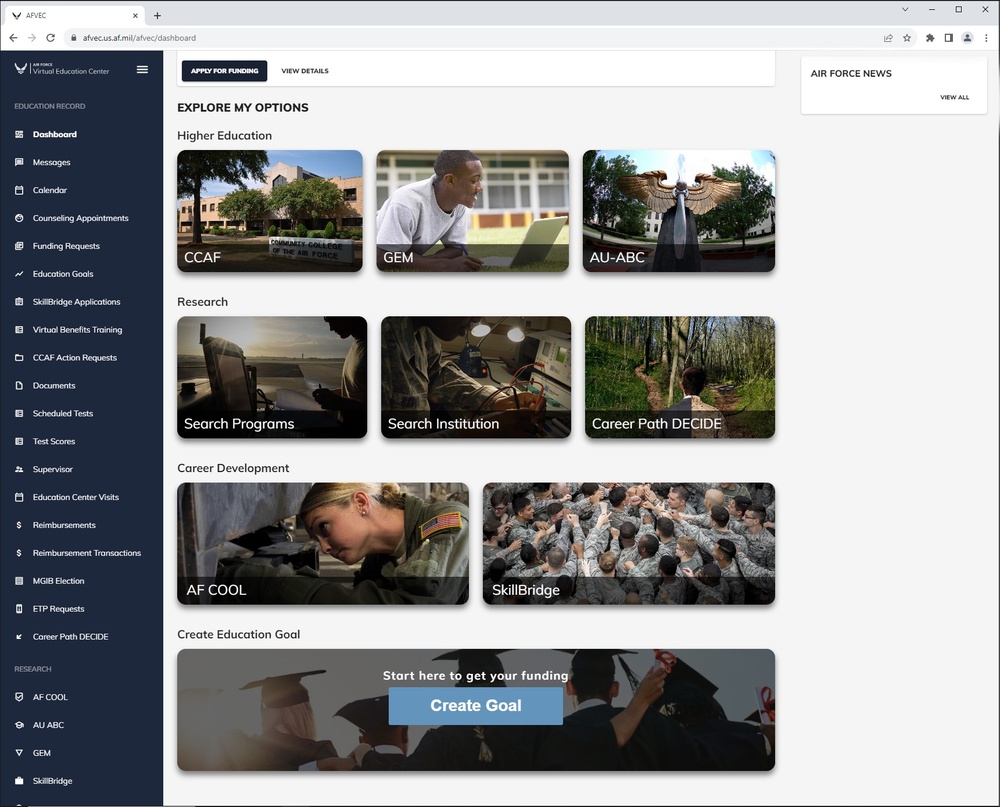Viewport: 1000px width, 807px height.
Task: Open the GEM higher education card
Action: coord(473,211)
